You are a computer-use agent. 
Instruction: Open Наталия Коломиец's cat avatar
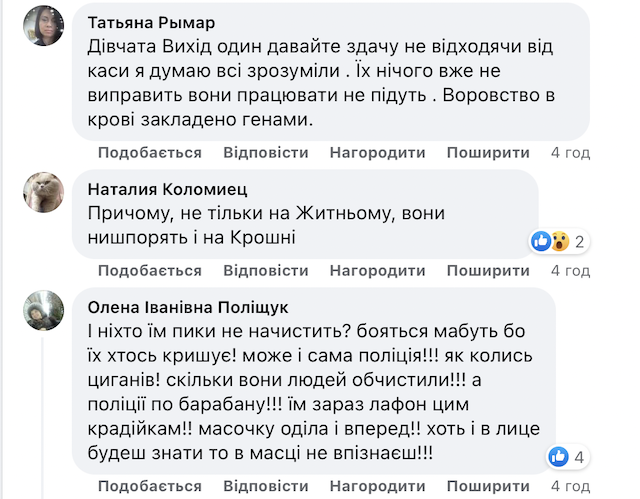tap(44, 192)
